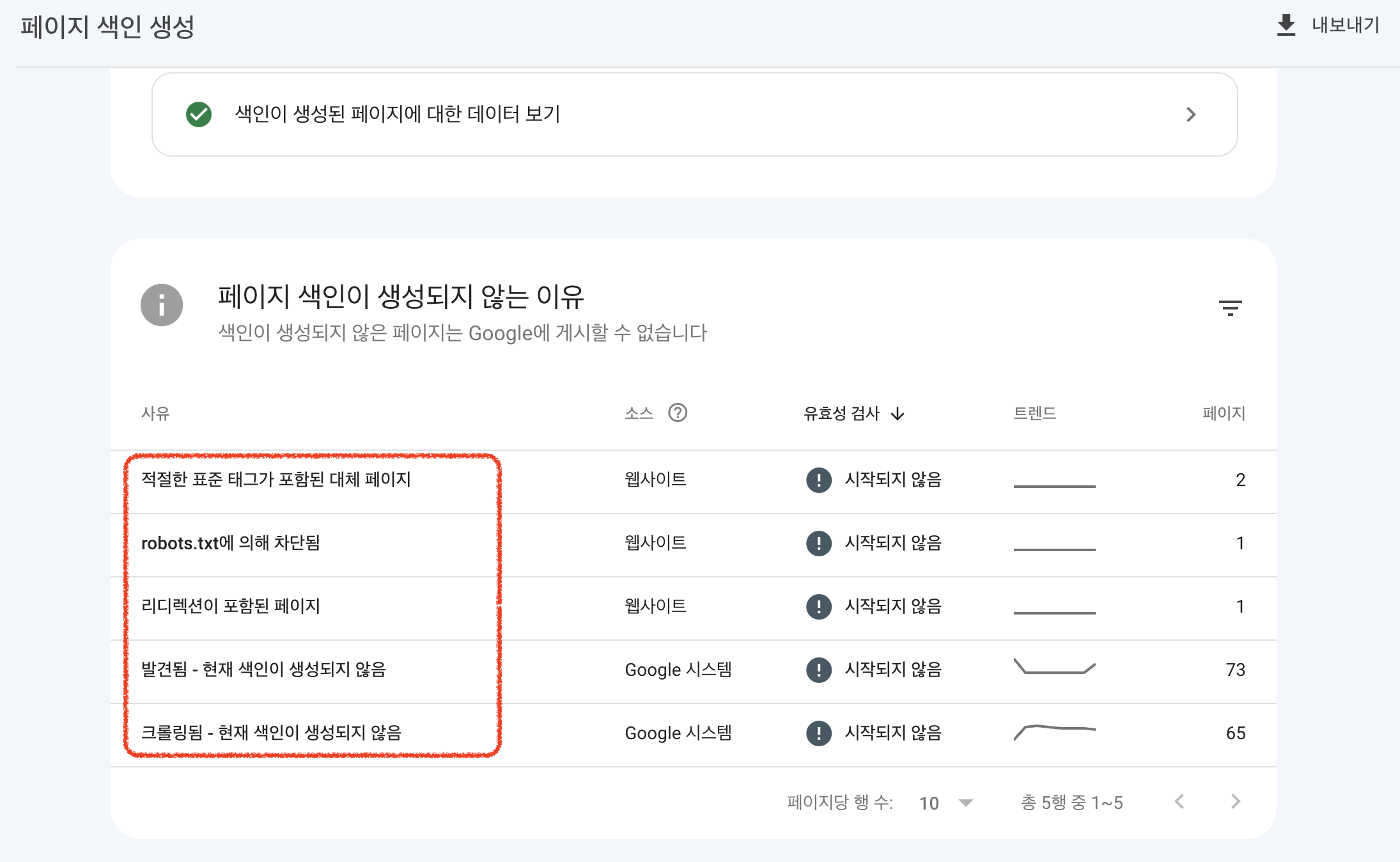Click the info icon beside the section title
1400x862 pixels.
point(162,305)
